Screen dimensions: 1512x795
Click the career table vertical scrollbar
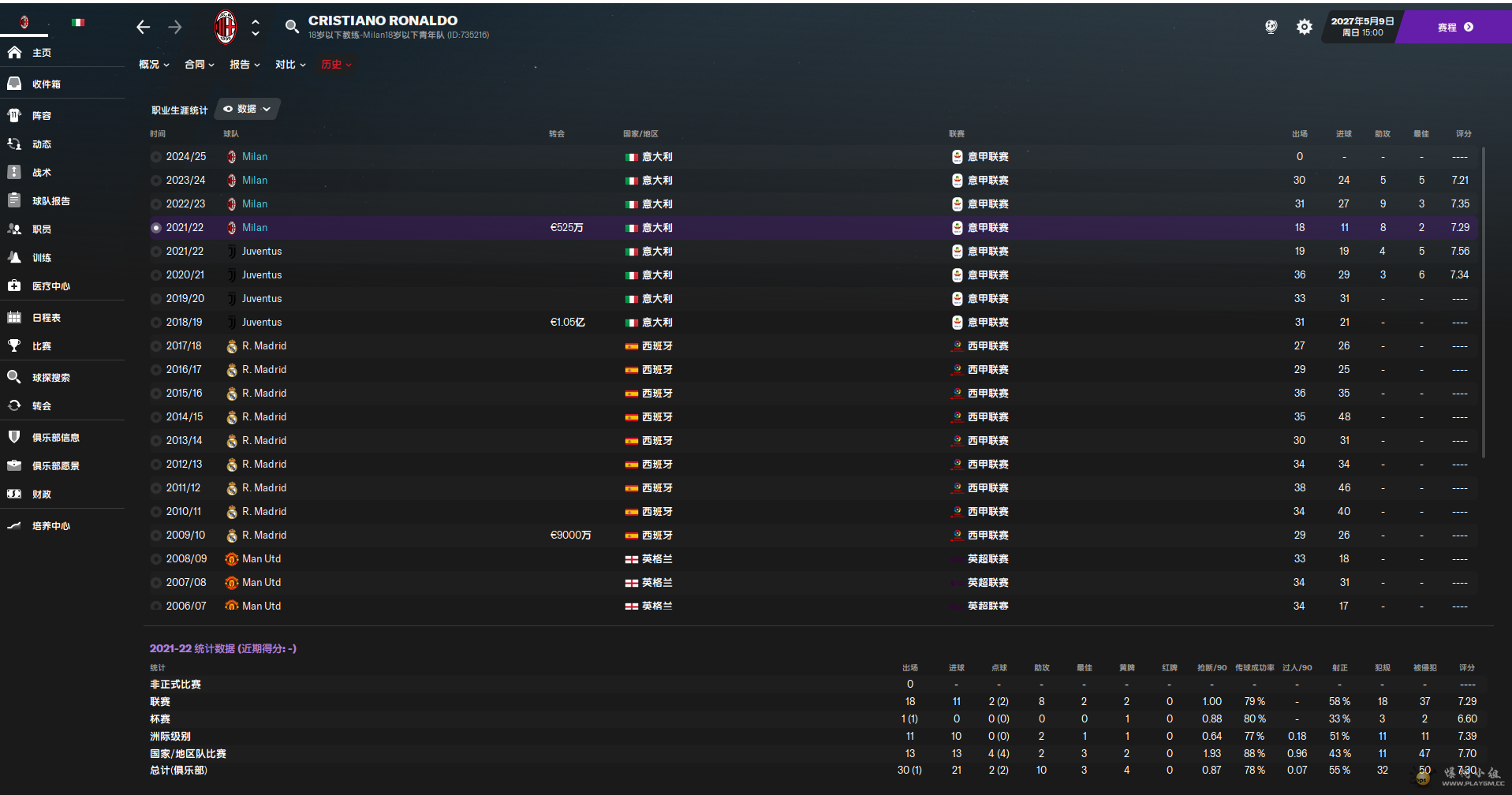[1483, 302]
